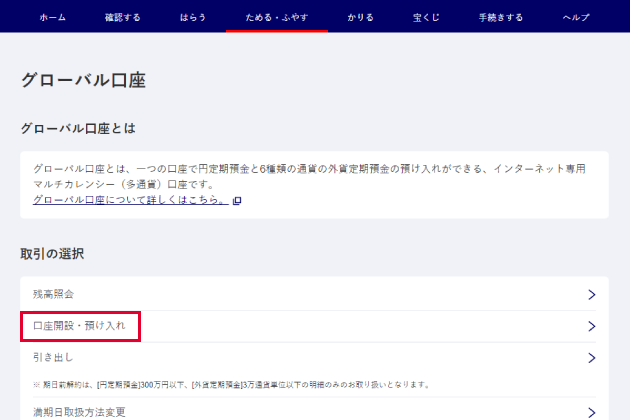Follow the グローバル口座について詳しくはこちら link
Screen dimensions: 630x420
click(131, 200)
